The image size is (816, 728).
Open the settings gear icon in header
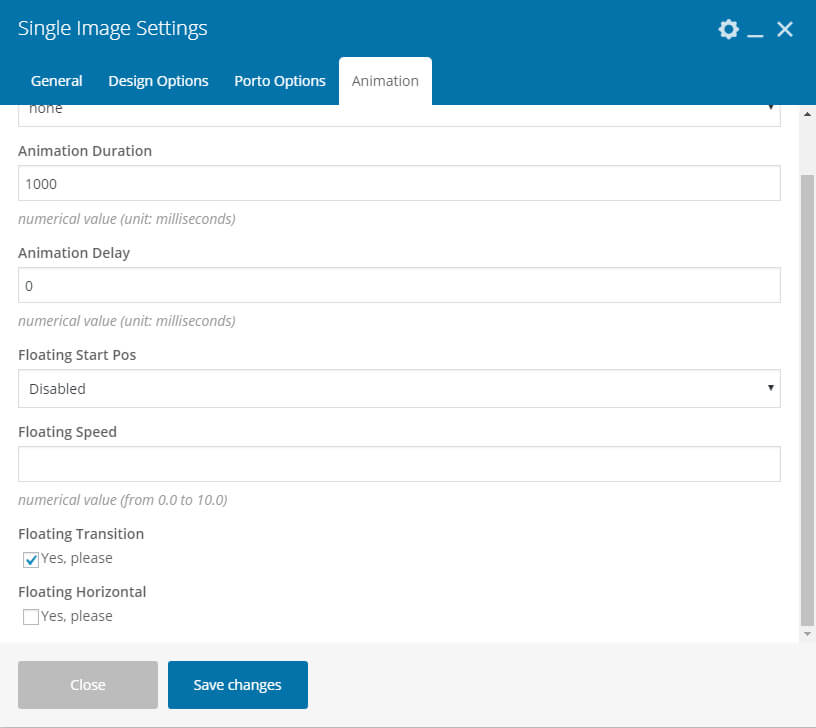728,30
